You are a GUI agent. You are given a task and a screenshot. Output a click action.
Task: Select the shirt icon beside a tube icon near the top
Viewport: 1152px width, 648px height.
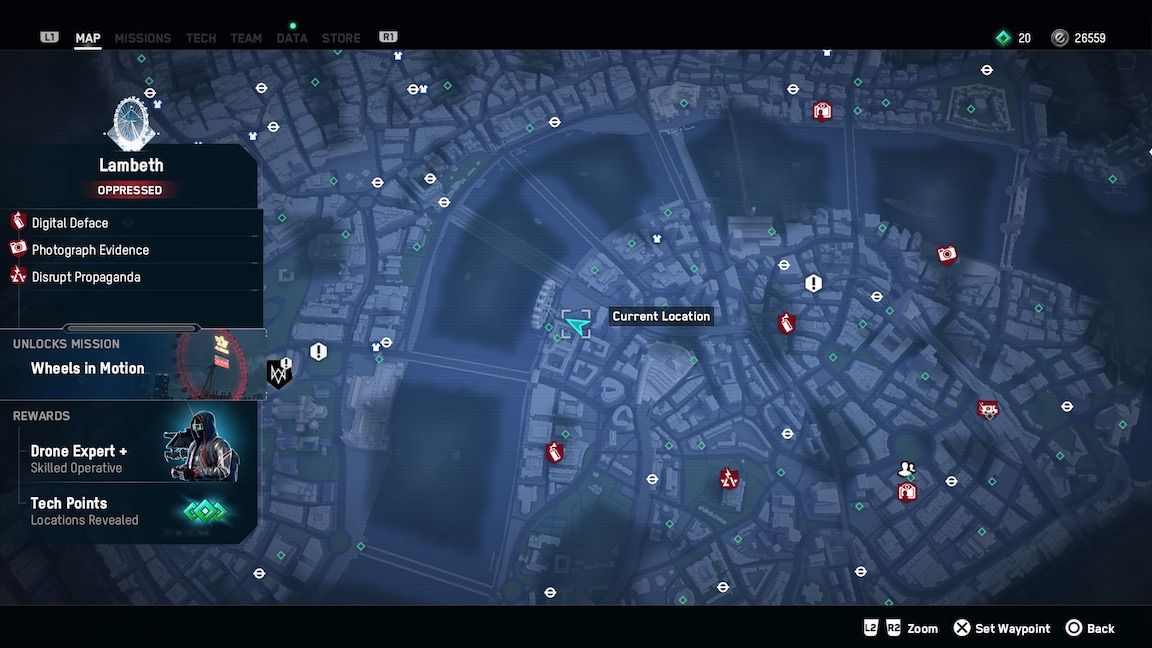pos(424,89)
